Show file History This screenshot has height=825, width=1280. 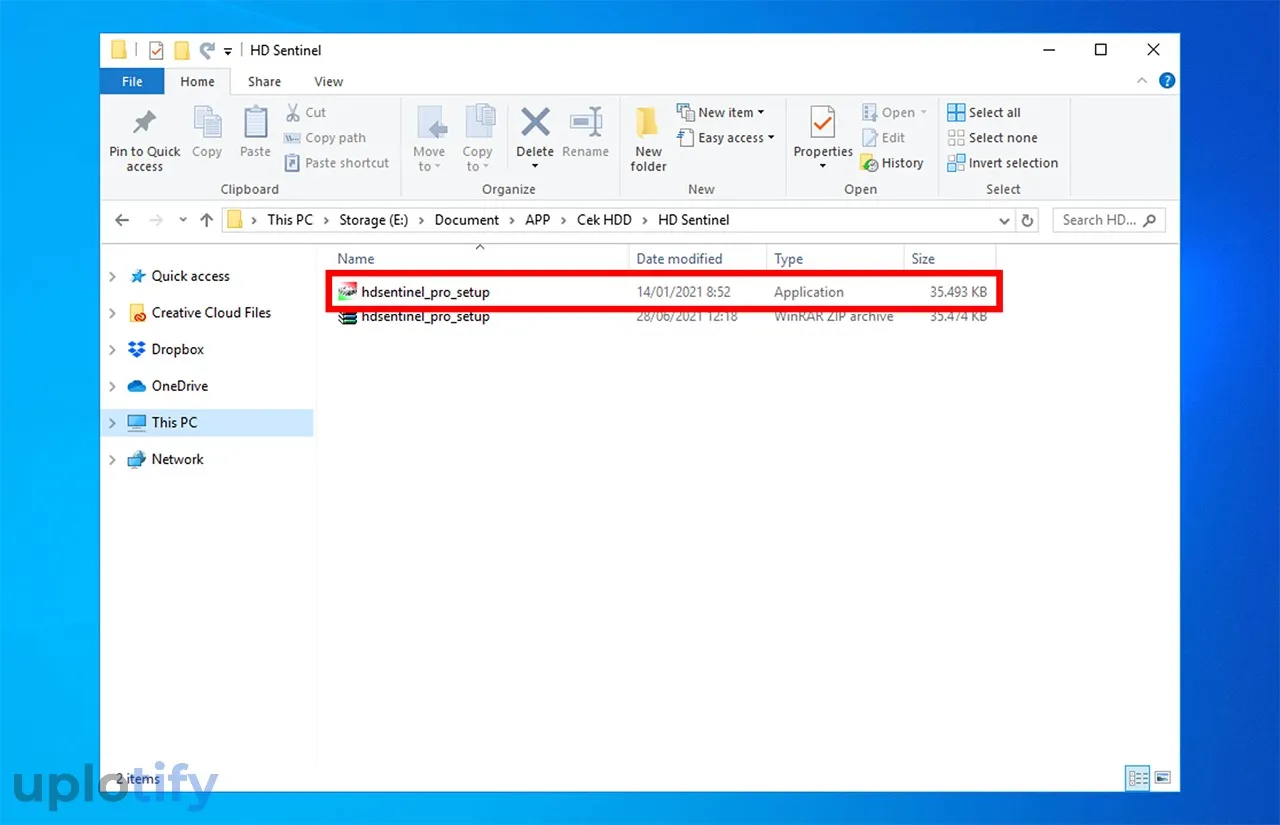coord(892,163)
